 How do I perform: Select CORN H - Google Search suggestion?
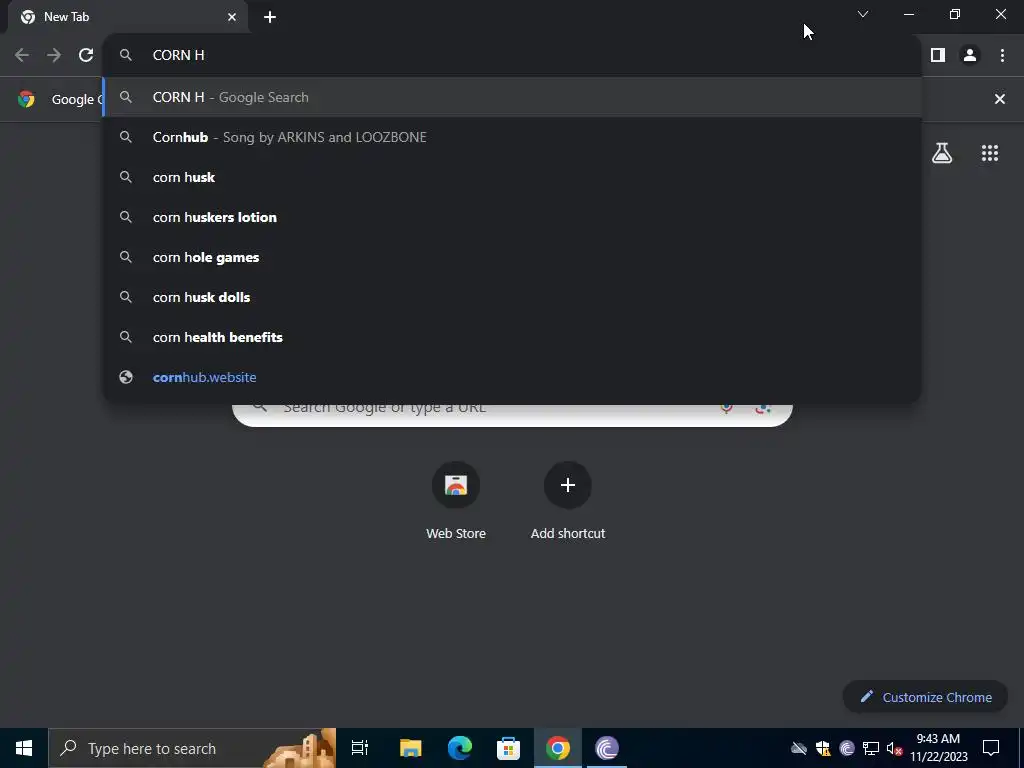click(x=513, y=97)
